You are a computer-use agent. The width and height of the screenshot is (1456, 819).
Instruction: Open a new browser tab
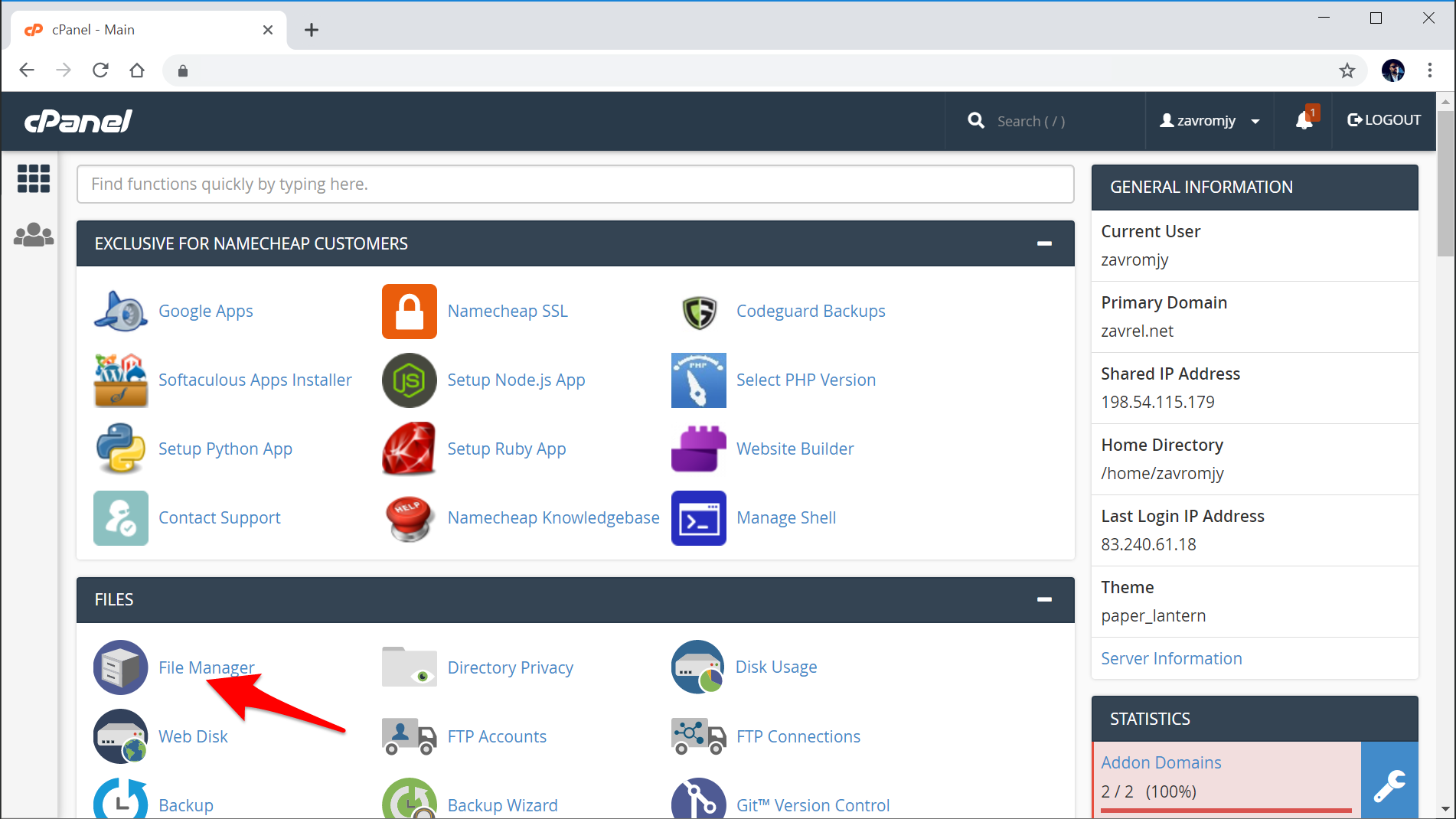click(312, 30)
